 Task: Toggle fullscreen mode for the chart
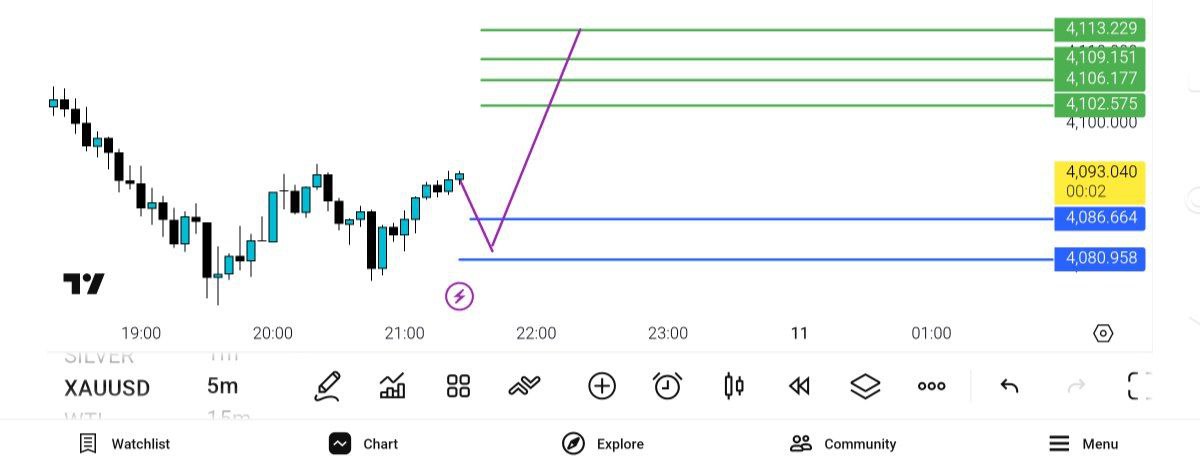(x=1139, y=386)
